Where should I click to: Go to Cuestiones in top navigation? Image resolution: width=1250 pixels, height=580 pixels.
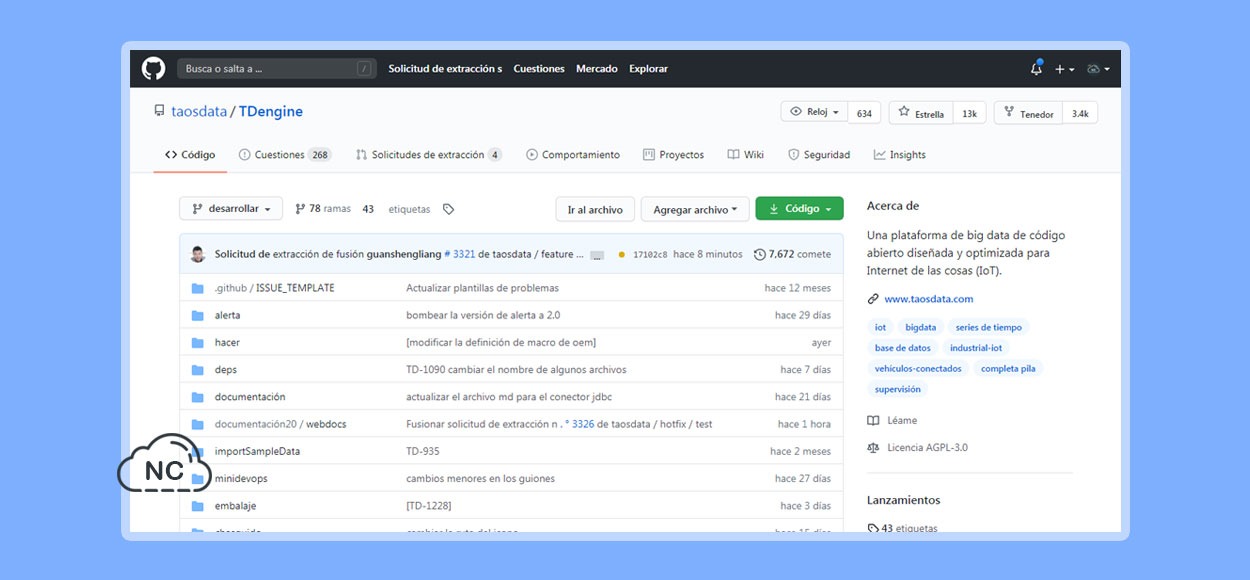pos(539,69)
